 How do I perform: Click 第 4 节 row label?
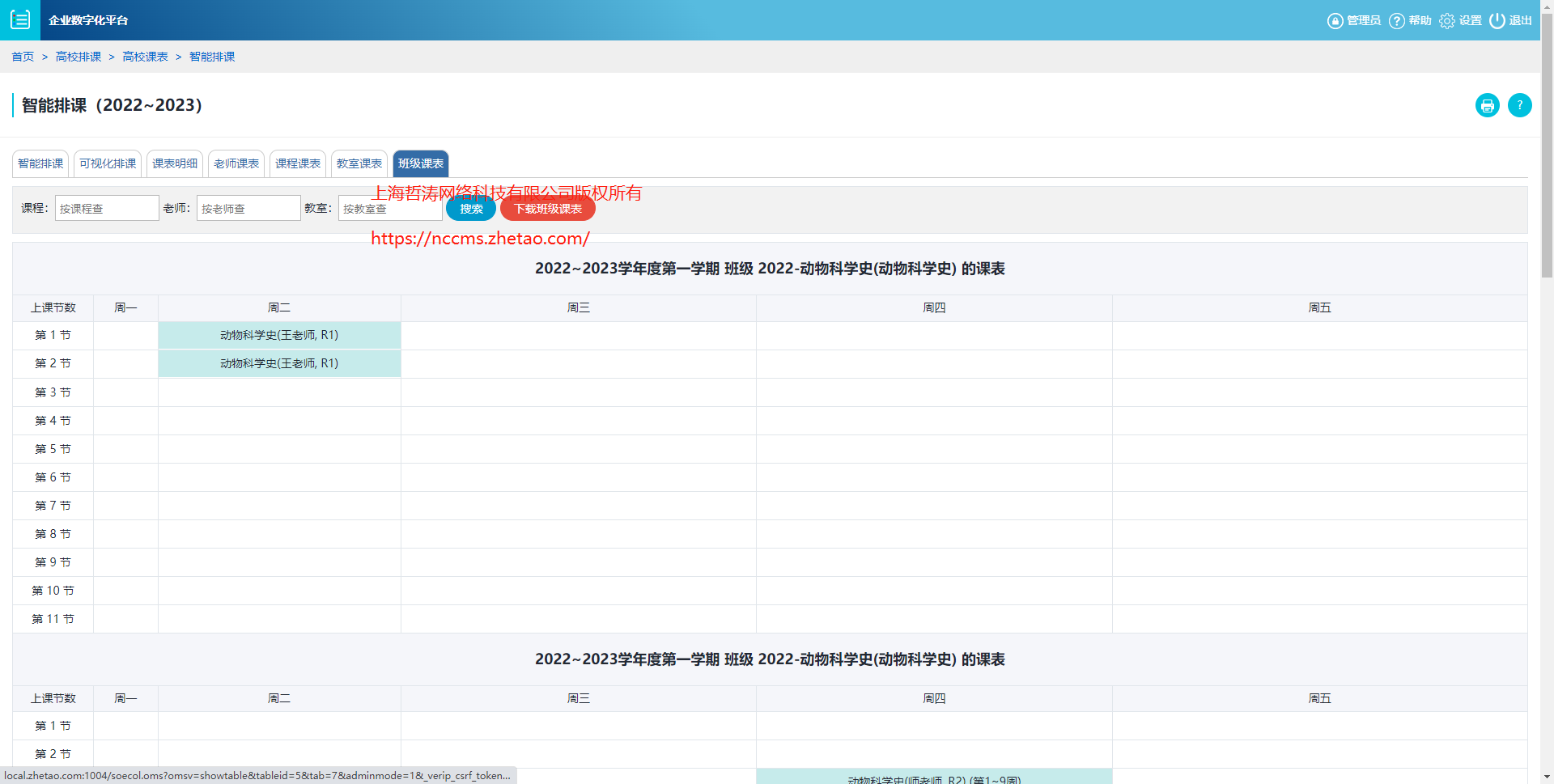click(53, 421)
